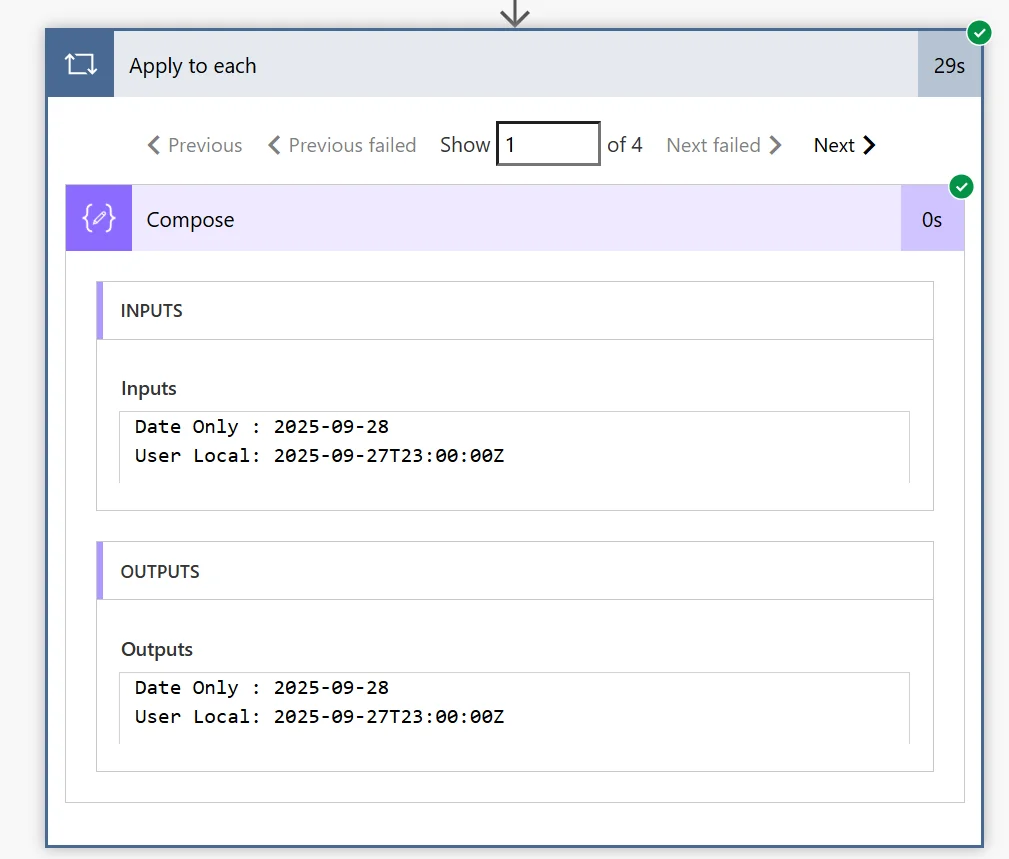Click the 'of 4' iteration count text
The width and height of the screenshot is (1009, 859).
(x=624, y=145)
